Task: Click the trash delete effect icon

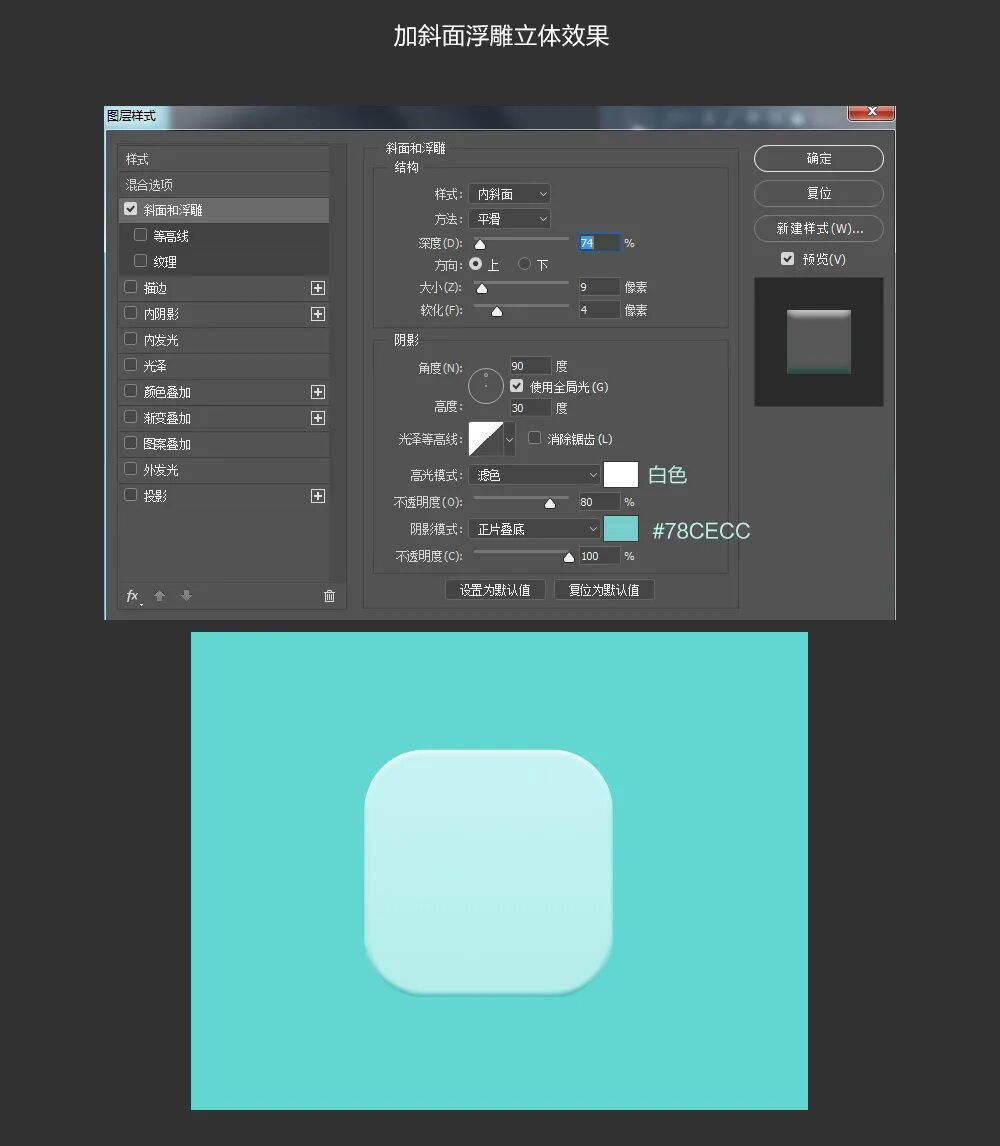Action: (x=329, y=596)
